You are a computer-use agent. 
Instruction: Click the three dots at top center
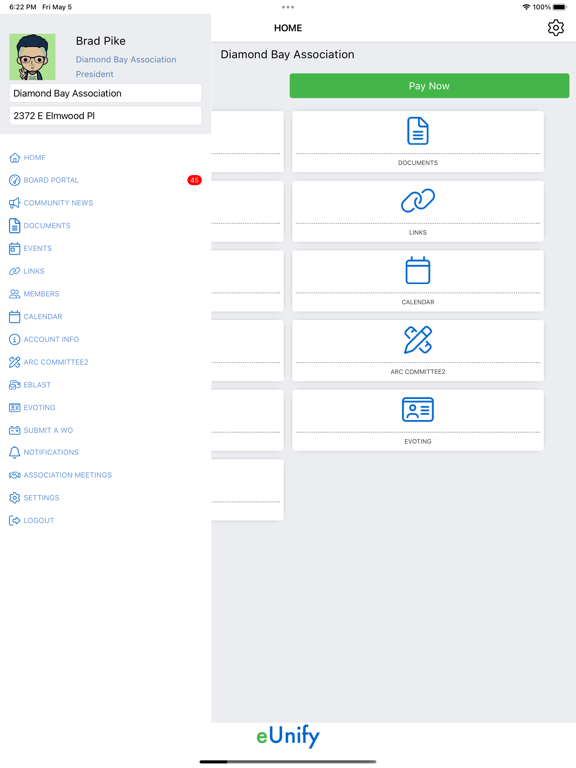point(288,7)
